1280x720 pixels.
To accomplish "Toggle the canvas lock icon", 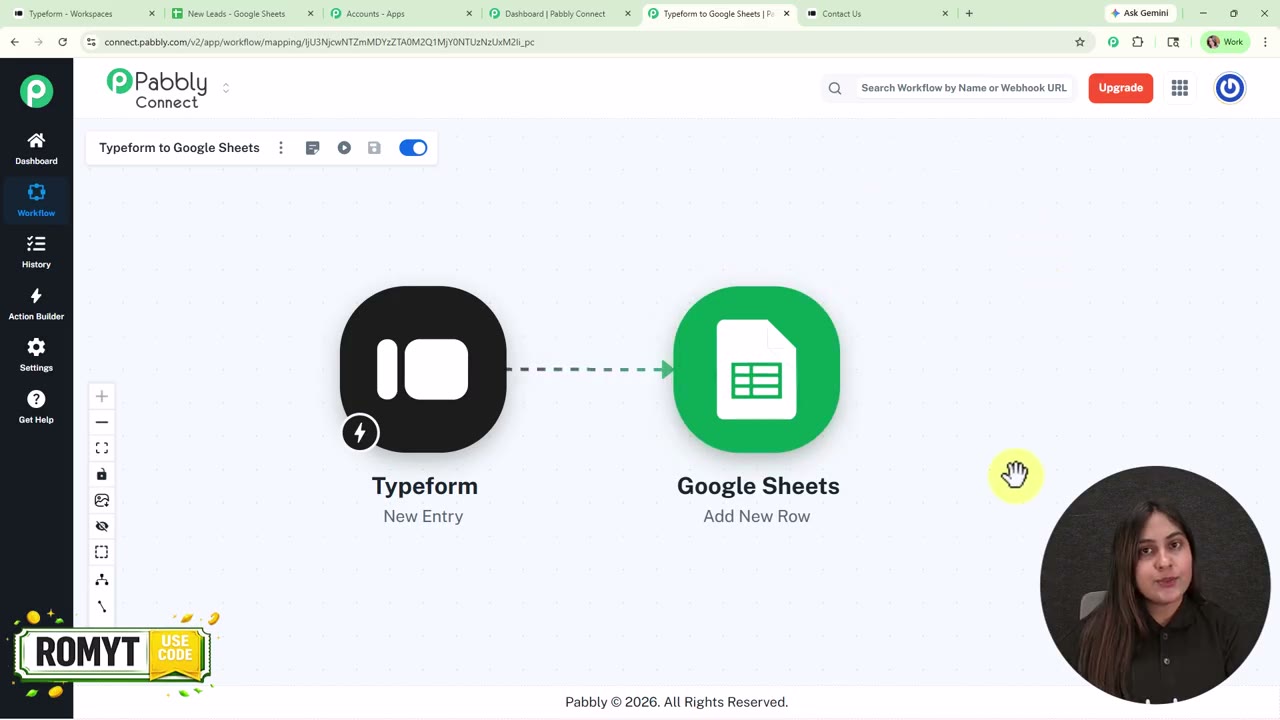I will pos(101,474).
